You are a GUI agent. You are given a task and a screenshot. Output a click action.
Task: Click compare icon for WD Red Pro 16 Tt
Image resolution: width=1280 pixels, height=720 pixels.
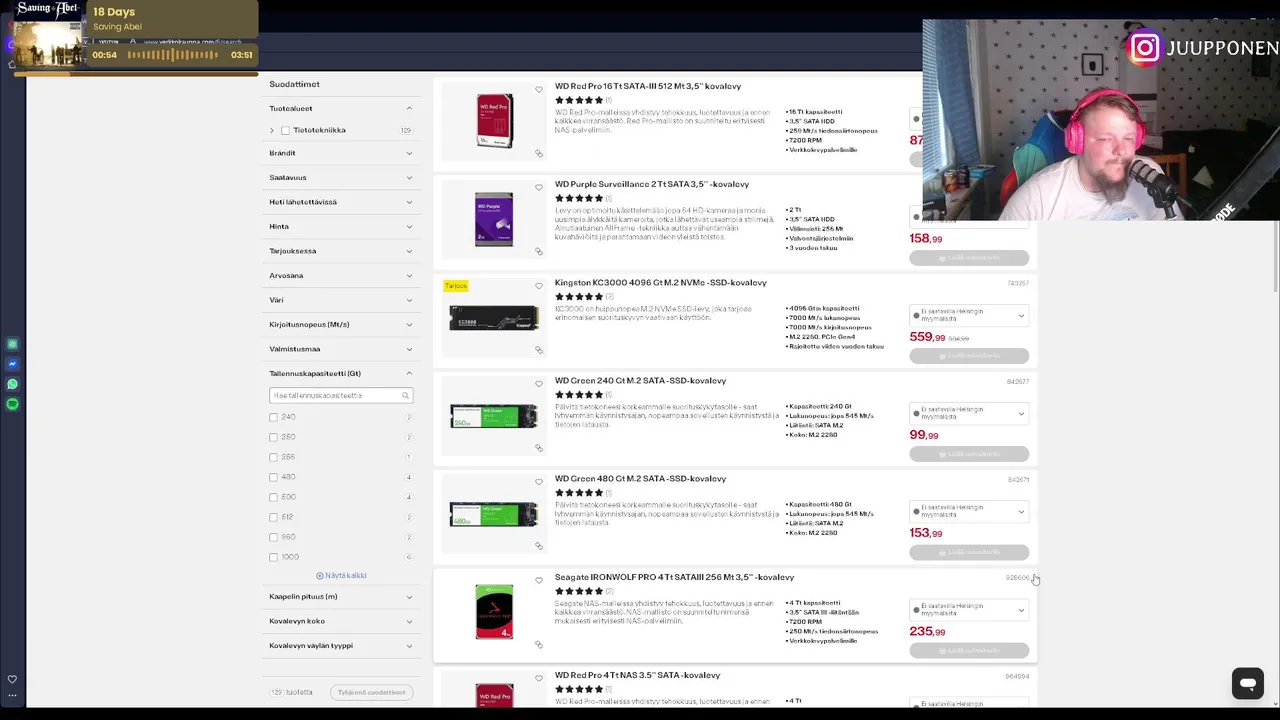(x=539, y=153)
